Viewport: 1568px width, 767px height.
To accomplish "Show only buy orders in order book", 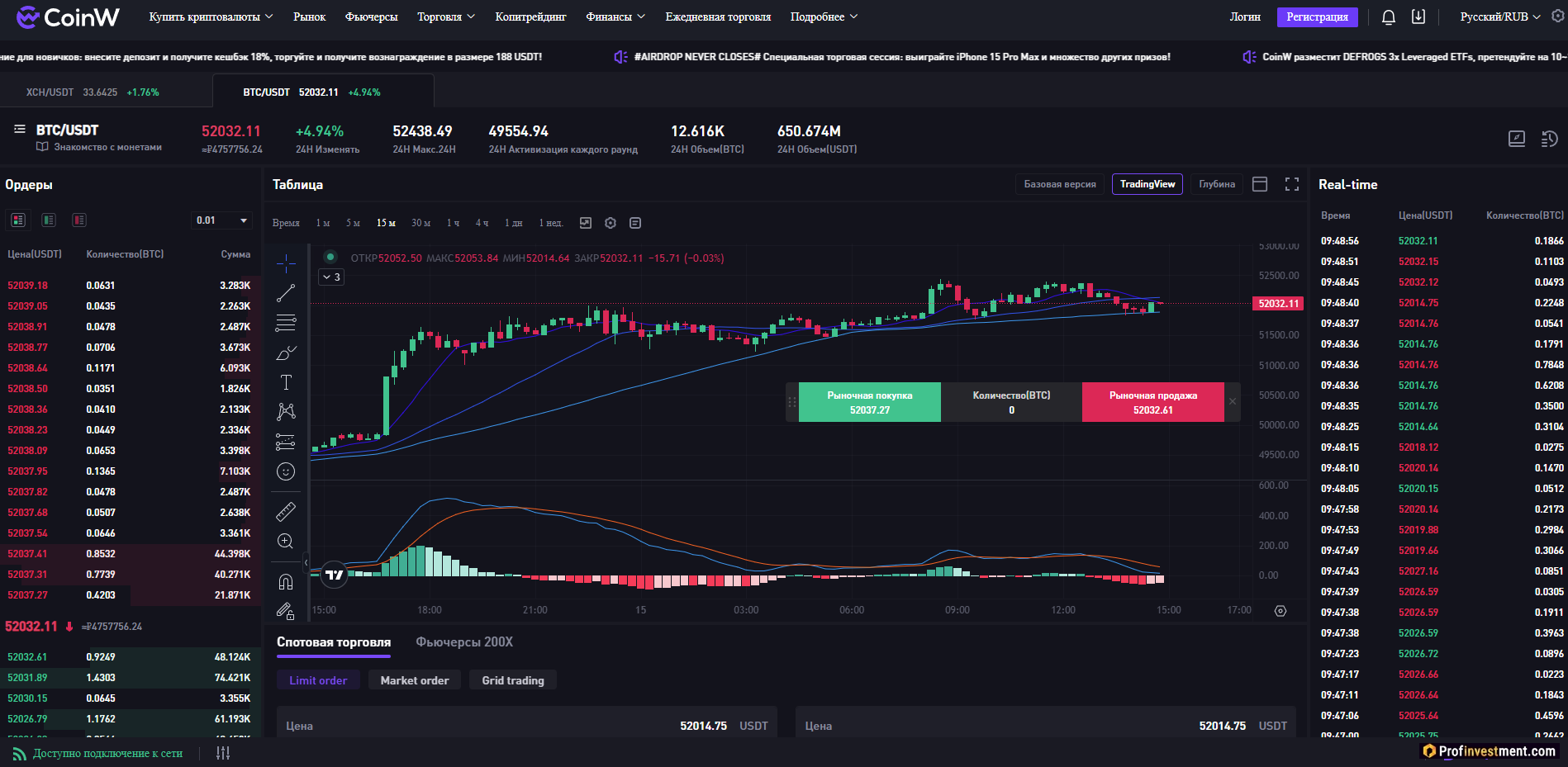I will [x=49, y=220].
